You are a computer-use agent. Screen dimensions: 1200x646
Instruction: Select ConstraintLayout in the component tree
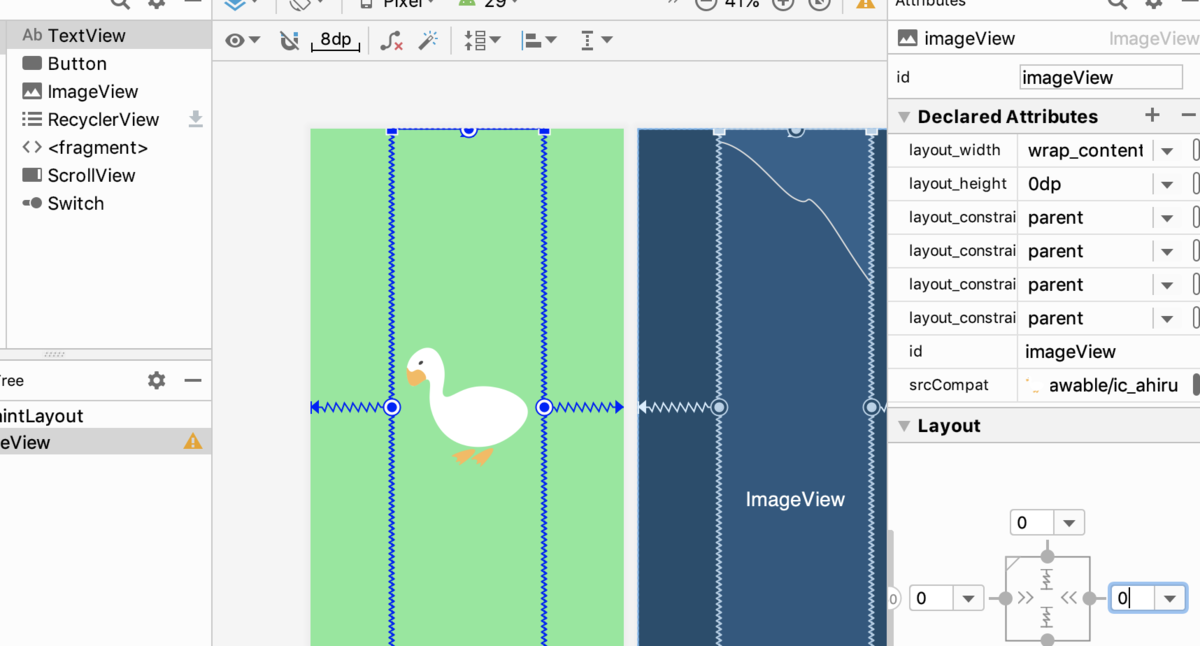(41, 416)
